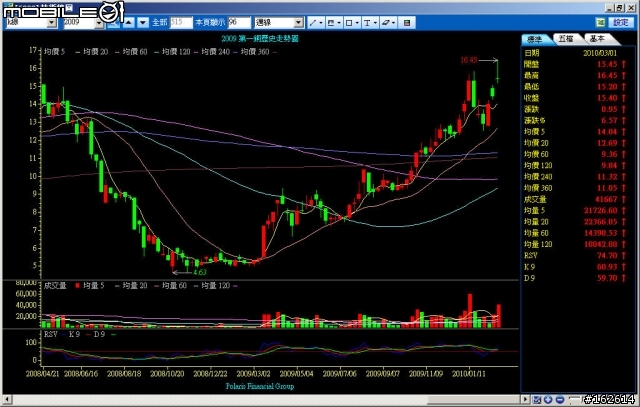Click the 設定 settings button
The width and height of the screenshot is (640, 407).
point(621,22)
